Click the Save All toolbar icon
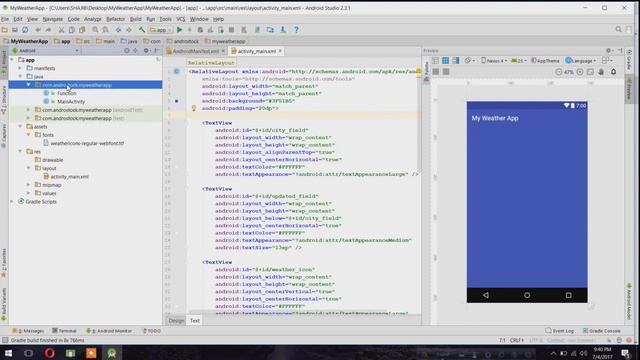 (x=15, y=30)
